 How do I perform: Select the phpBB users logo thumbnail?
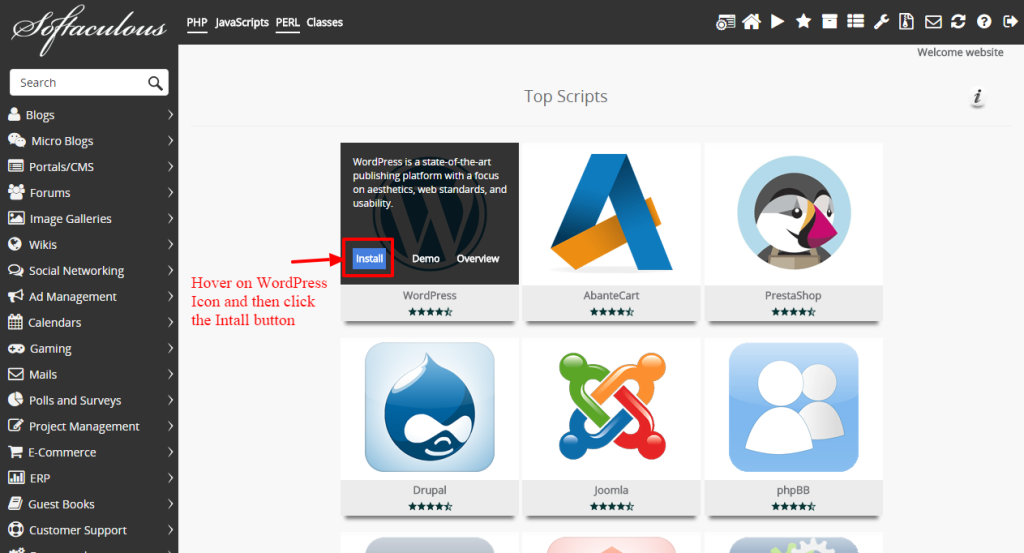793,407
